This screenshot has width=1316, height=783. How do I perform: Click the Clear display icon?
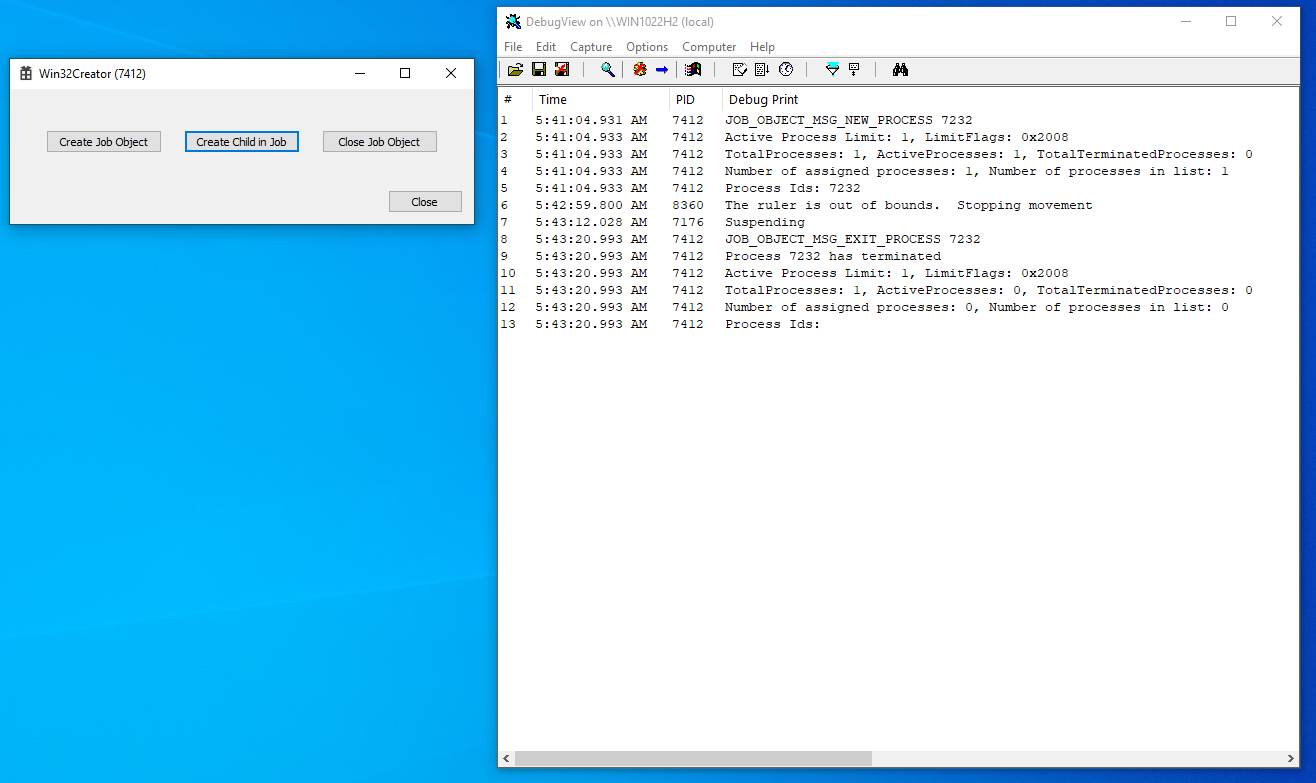(x=562, y=69)
